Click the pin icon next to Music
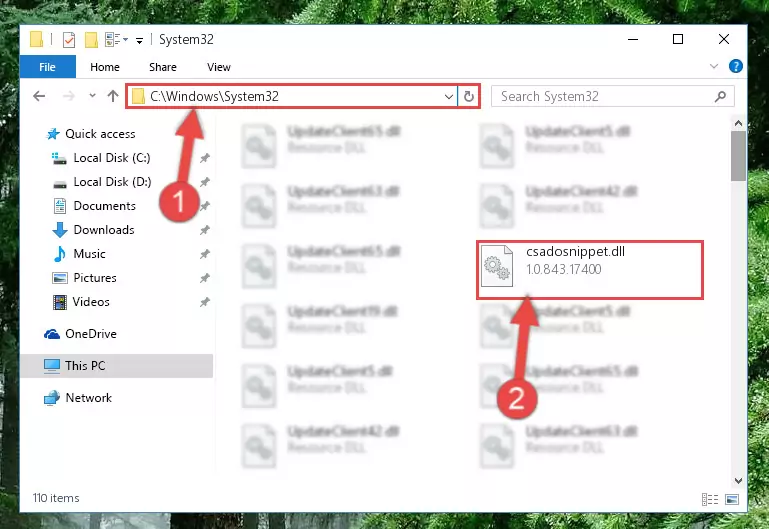Screen dimensions: 769x529 point(205,254)
